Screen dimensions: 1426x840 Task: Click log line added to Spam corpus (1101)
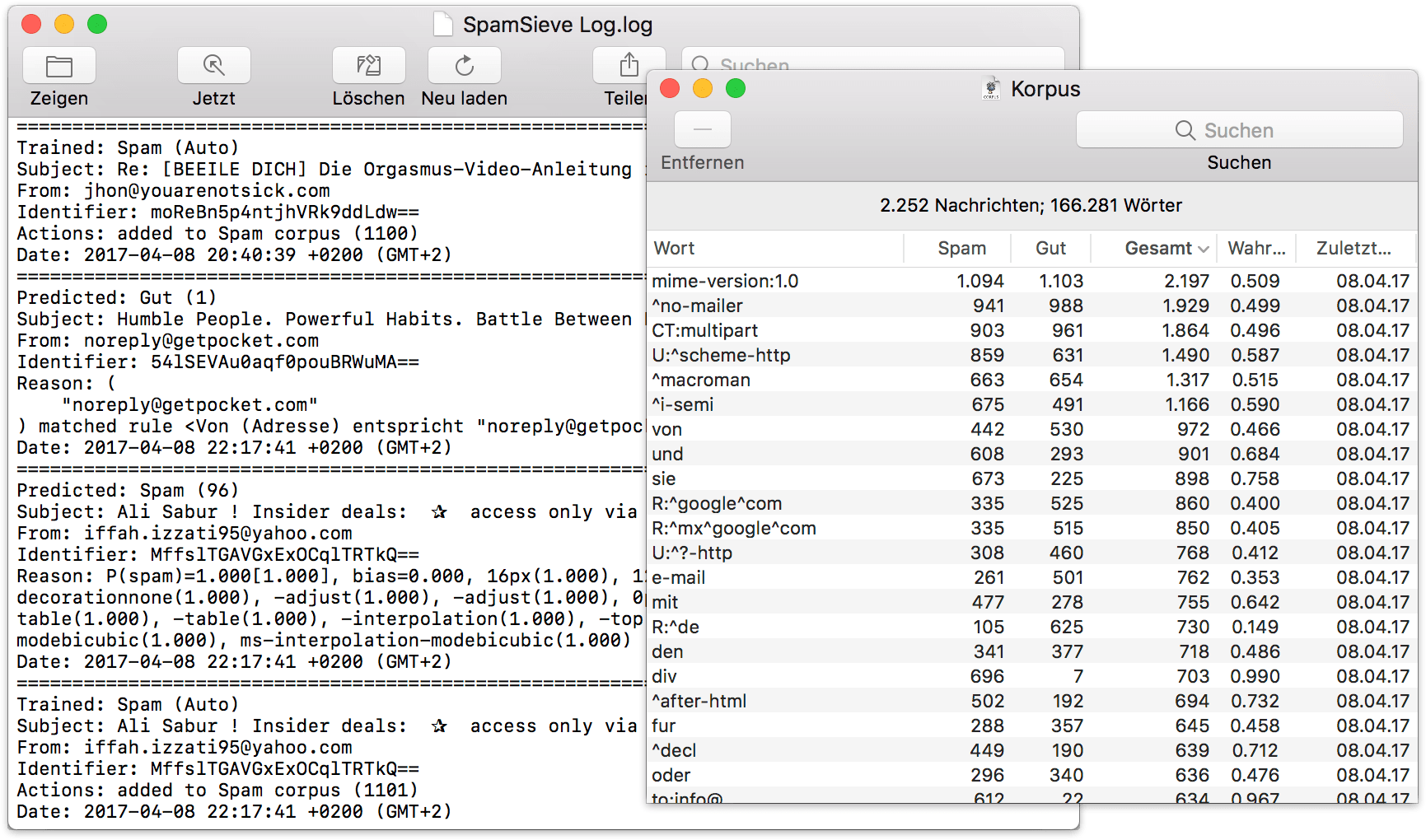pyautogui.click(x=217, y=790)
